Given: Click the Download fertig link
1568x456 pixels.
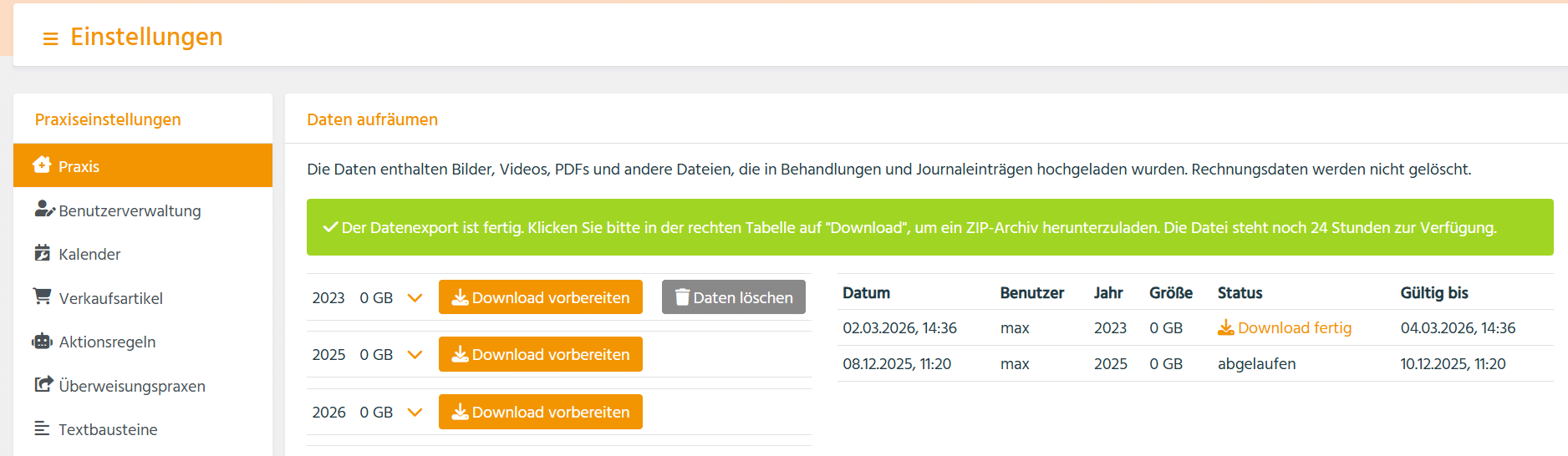Looking at the screenshot, I should [x=1294, y=328].
